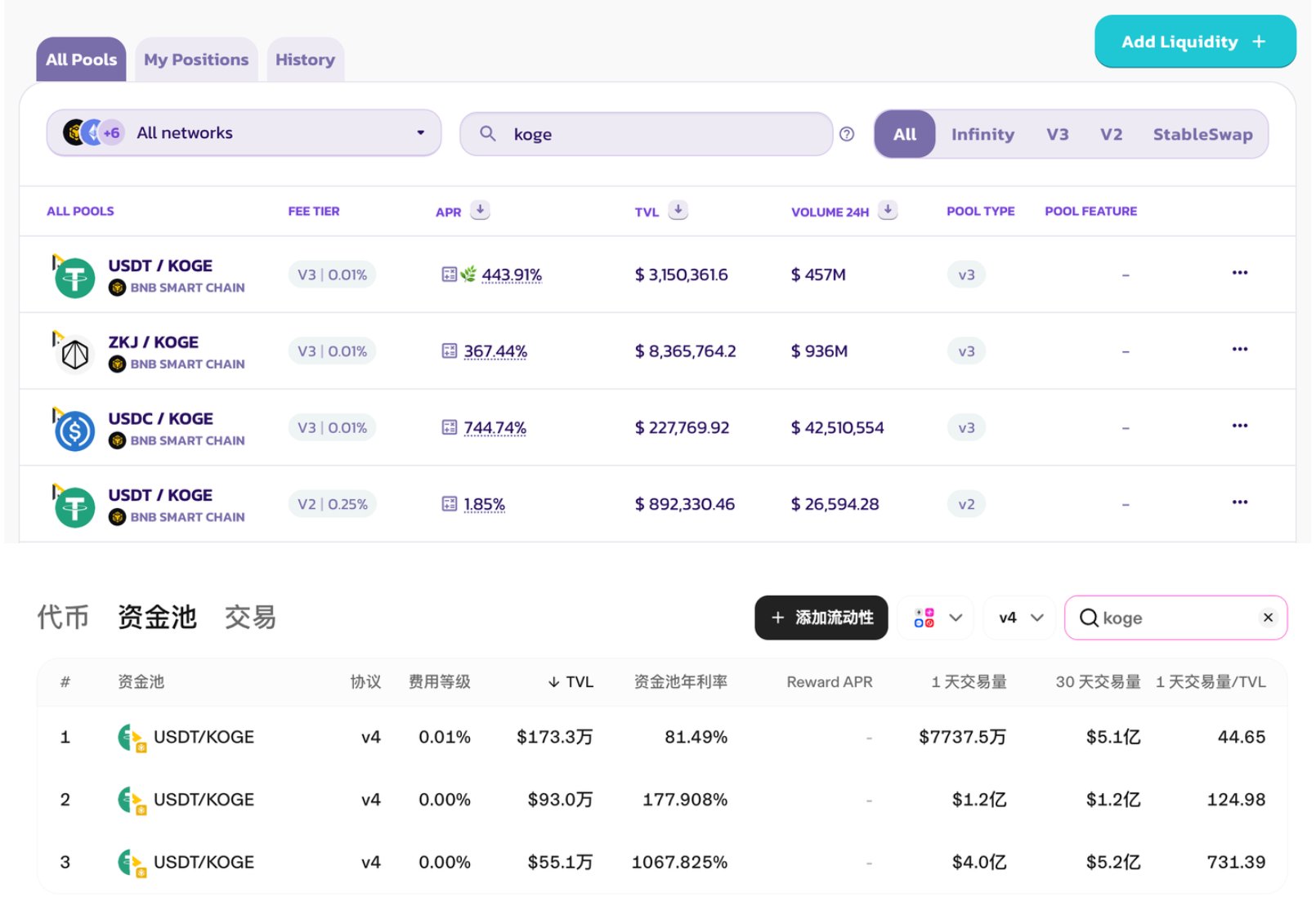Click the 1 天交易量 column header
The width and height of the screenshot is (1316, 915).
(969, 681)
